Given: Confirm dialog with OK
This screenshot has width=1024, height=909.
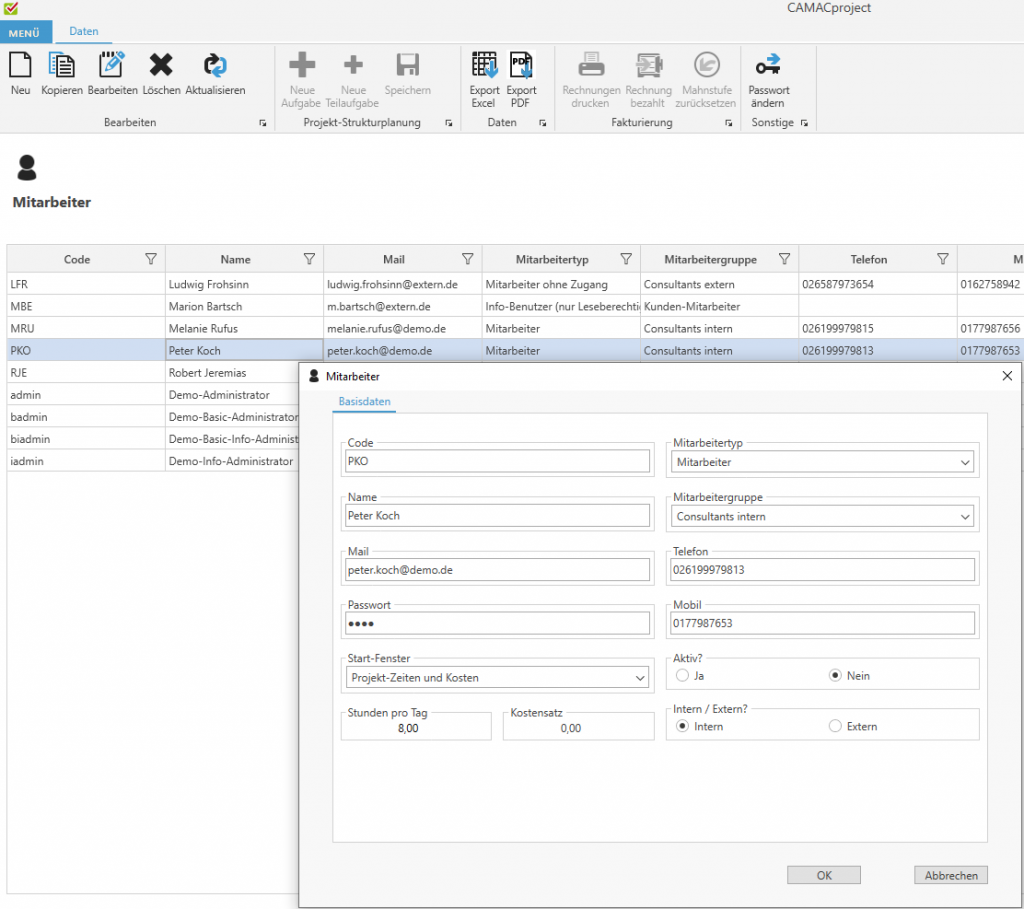Looking at the screenshot, I should (824, 875).
